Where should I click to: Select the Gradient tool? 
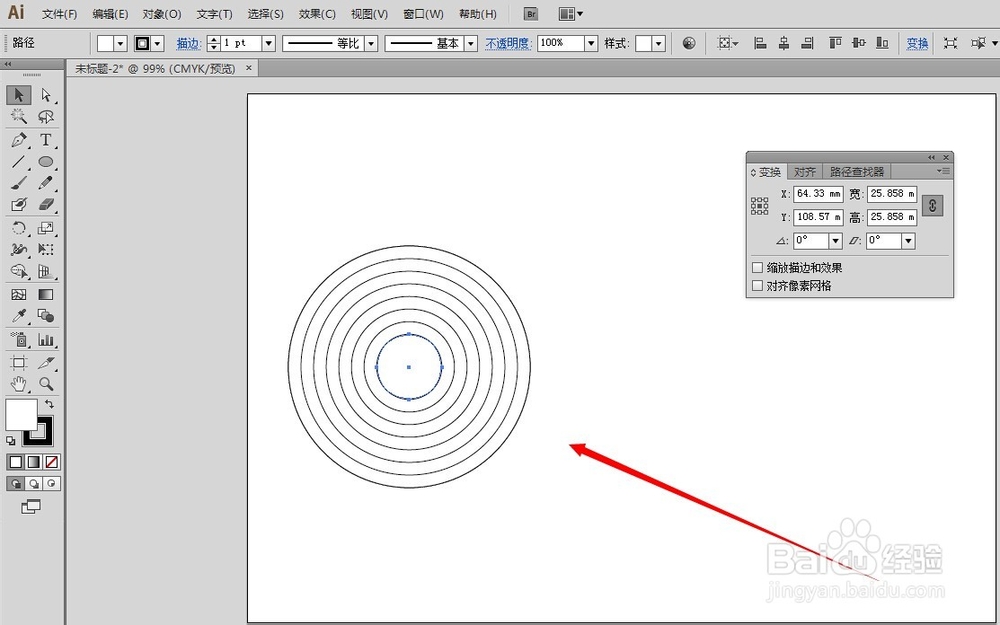click(x=45, y=294)
